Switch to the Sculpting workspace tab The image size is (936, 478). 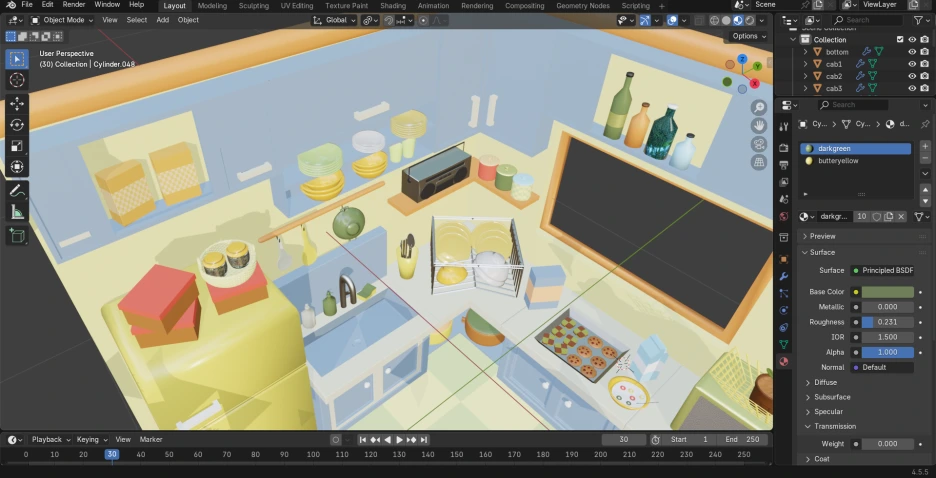coord(254,5)
